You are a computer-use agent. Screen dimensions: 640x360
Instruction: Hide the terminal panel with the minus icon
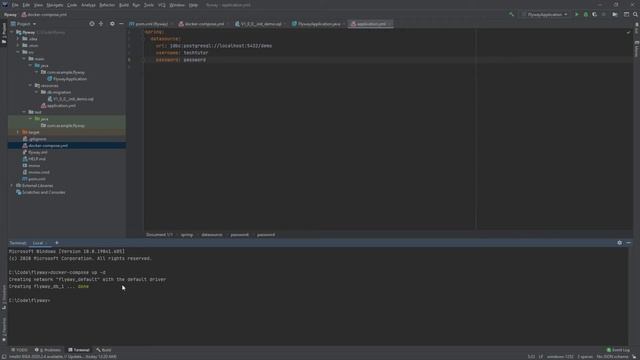(x=629, y=242)
